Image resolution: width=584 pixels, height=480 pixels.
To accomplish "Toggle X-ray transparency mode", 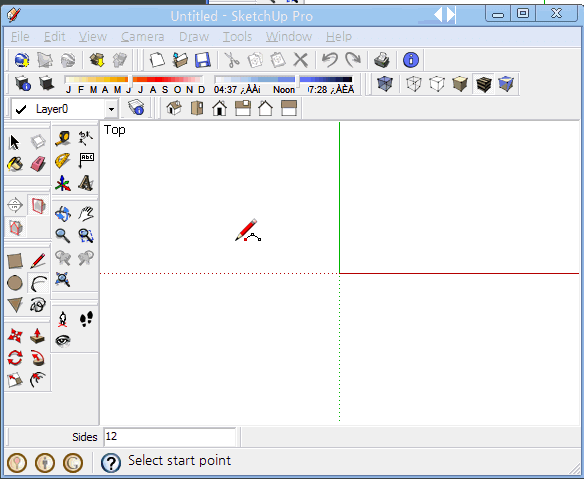I will coord(385,84).
